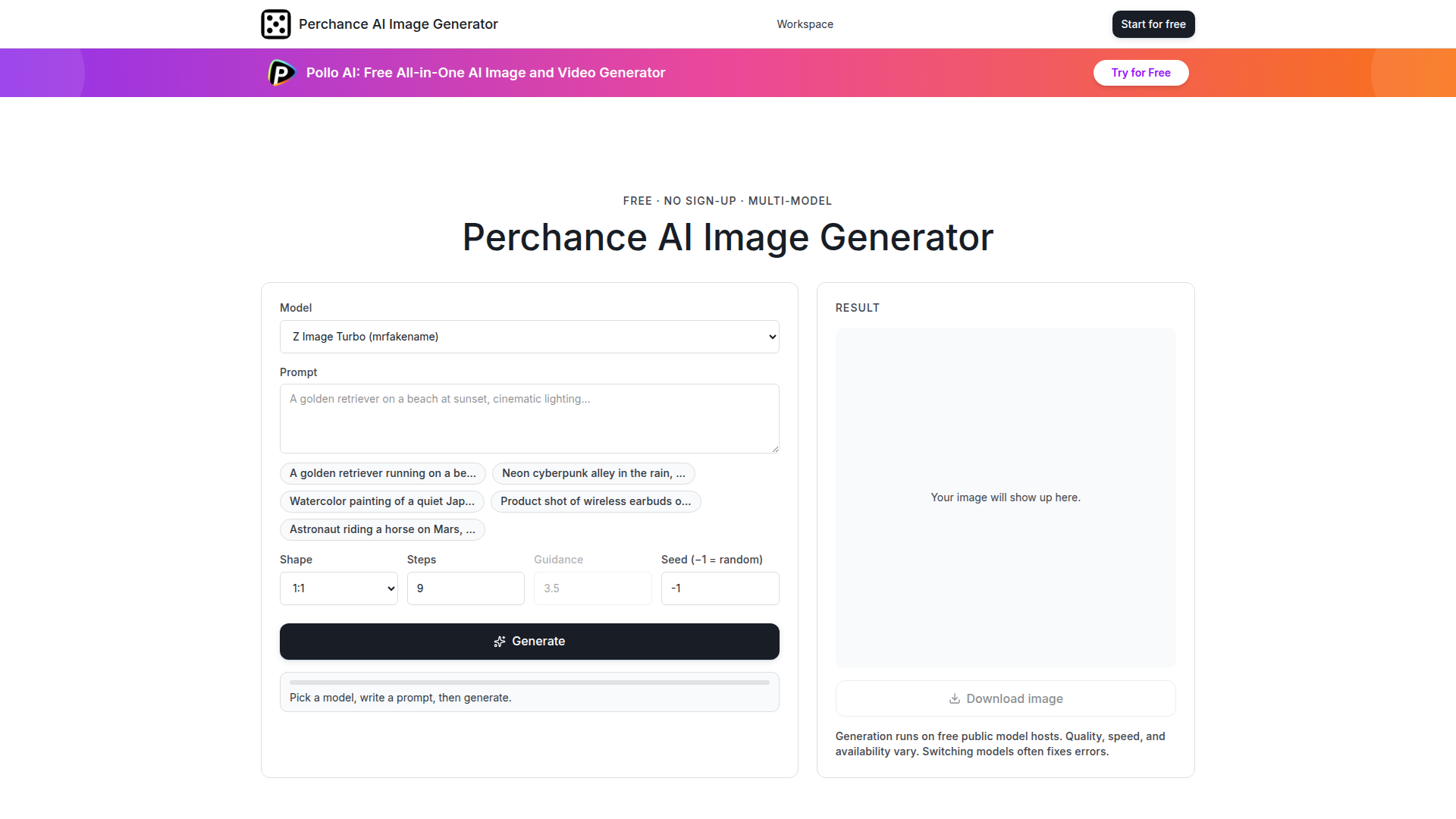
Task: Click the Pollo AI banner headline link
Action: 485,73
